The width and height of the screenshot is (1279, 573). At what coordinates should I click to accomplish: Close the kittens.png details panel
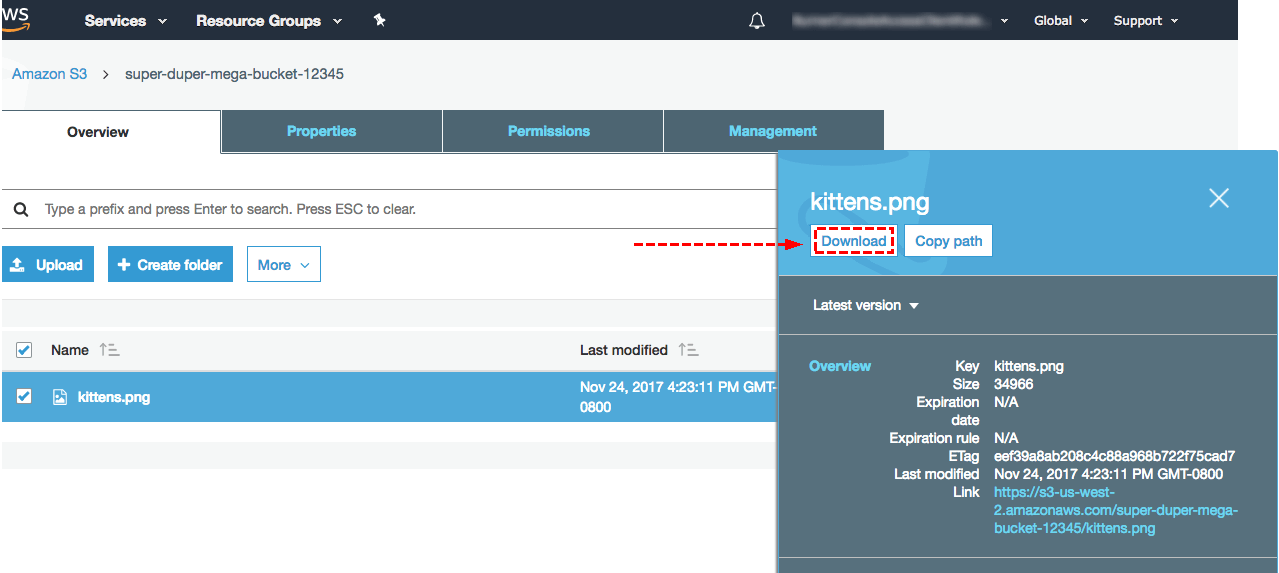(1218, 198)
